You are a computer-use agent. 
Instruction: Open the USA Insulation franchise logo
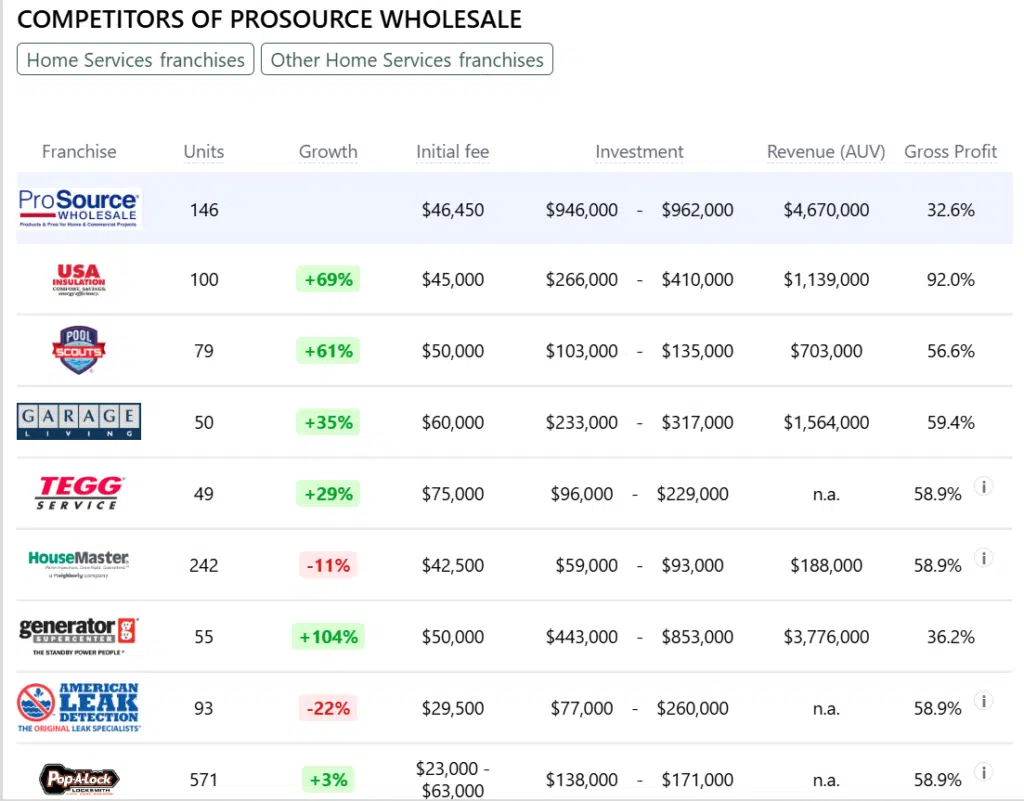pyautogui.click(x=79, y=279)
